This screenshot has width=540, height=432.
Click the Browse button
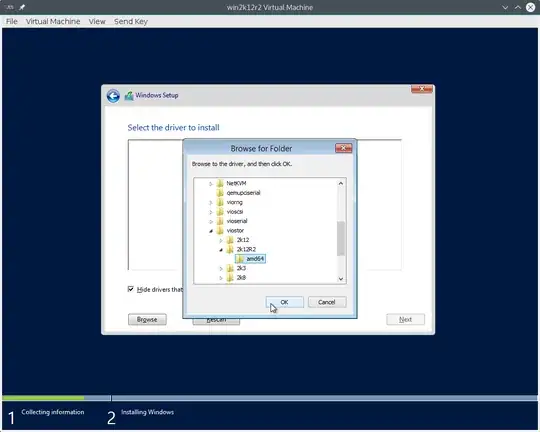click(147, 319)
